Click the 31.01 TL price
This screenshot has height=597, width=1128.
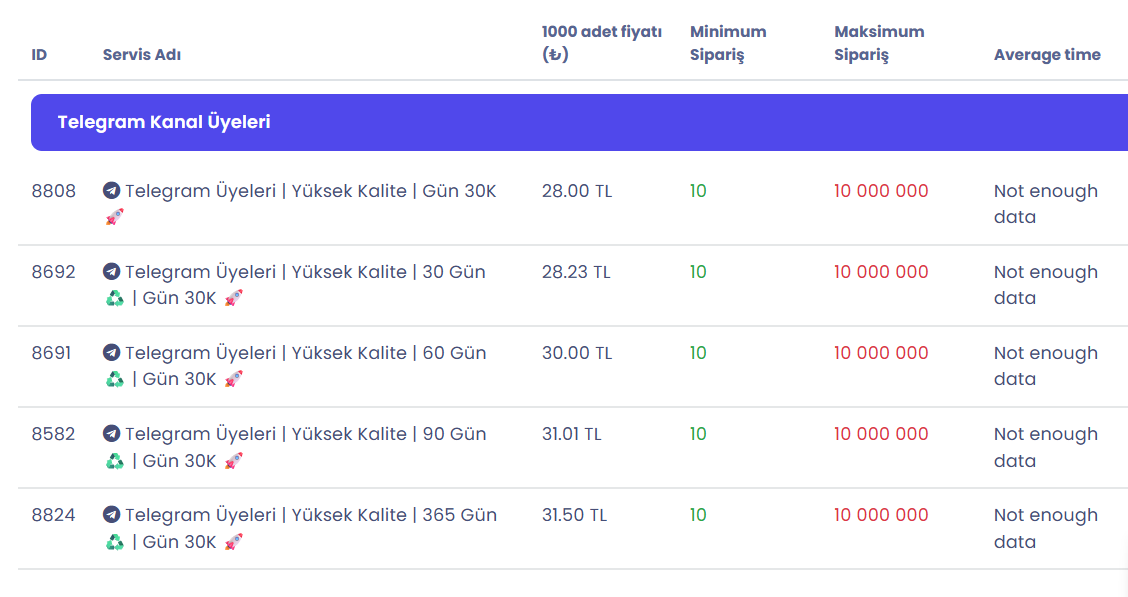pyautogui.click(x=572, y=434)
